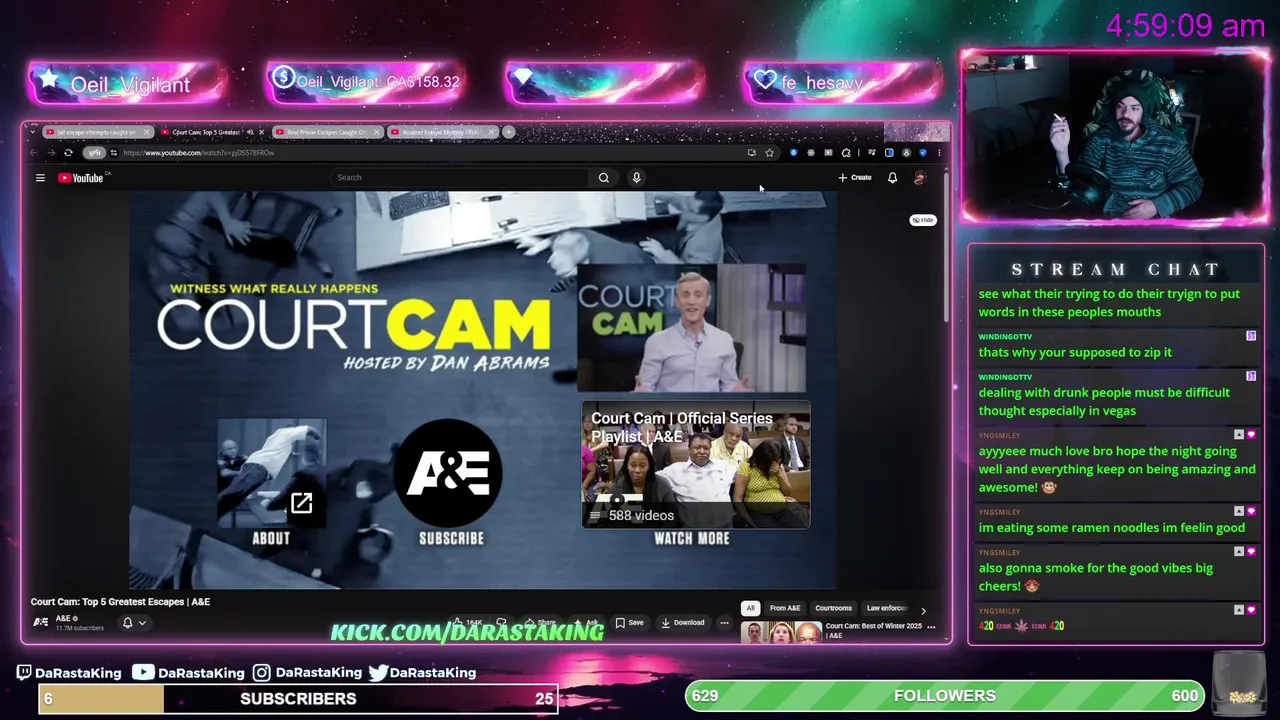Open the A&E channel name link
Viewport: 1280px width, 720px height.
click(64, 618)
